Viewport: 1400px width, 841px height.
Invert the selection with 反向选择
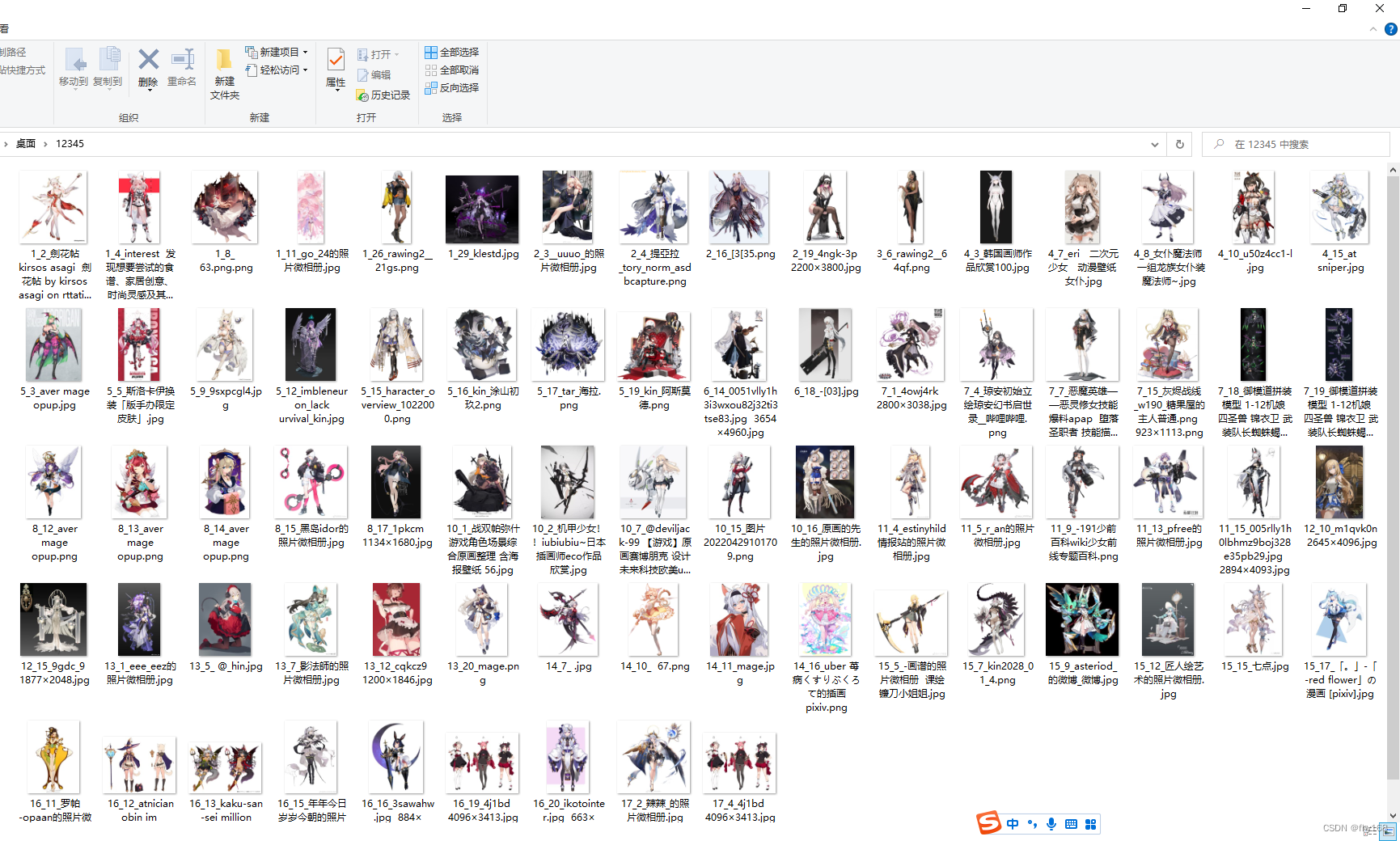tap(452, 87)
